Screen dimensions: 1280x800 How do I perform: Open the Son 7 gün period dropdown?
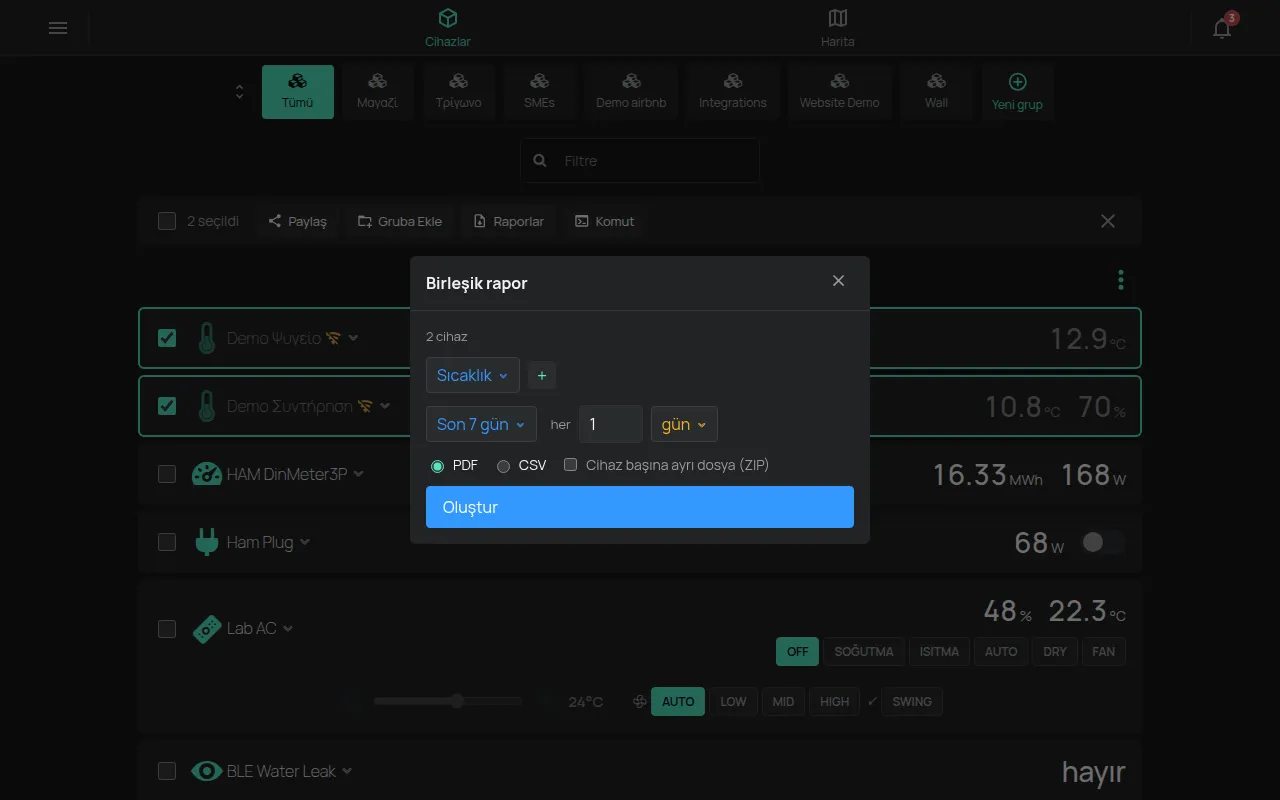pos(481,424)
